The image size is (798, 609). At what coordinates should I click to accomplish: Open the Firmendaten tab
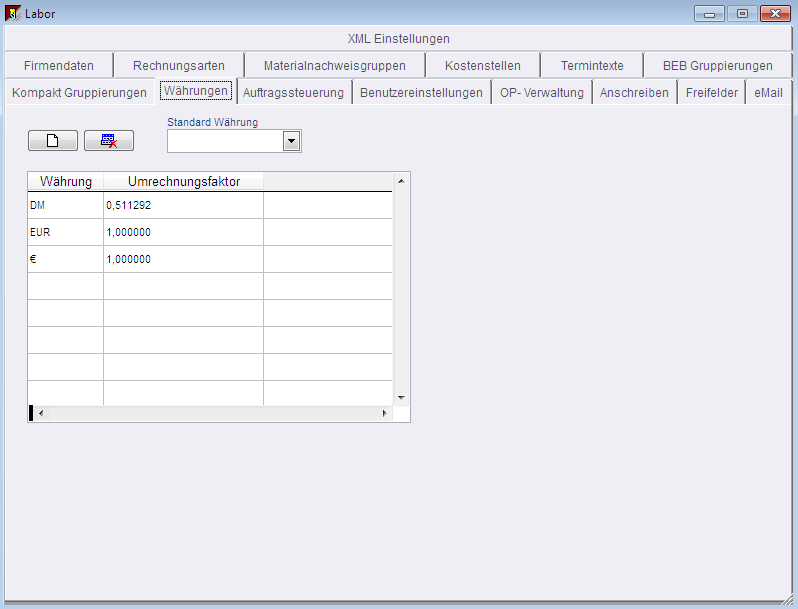[x=59, y=66]
